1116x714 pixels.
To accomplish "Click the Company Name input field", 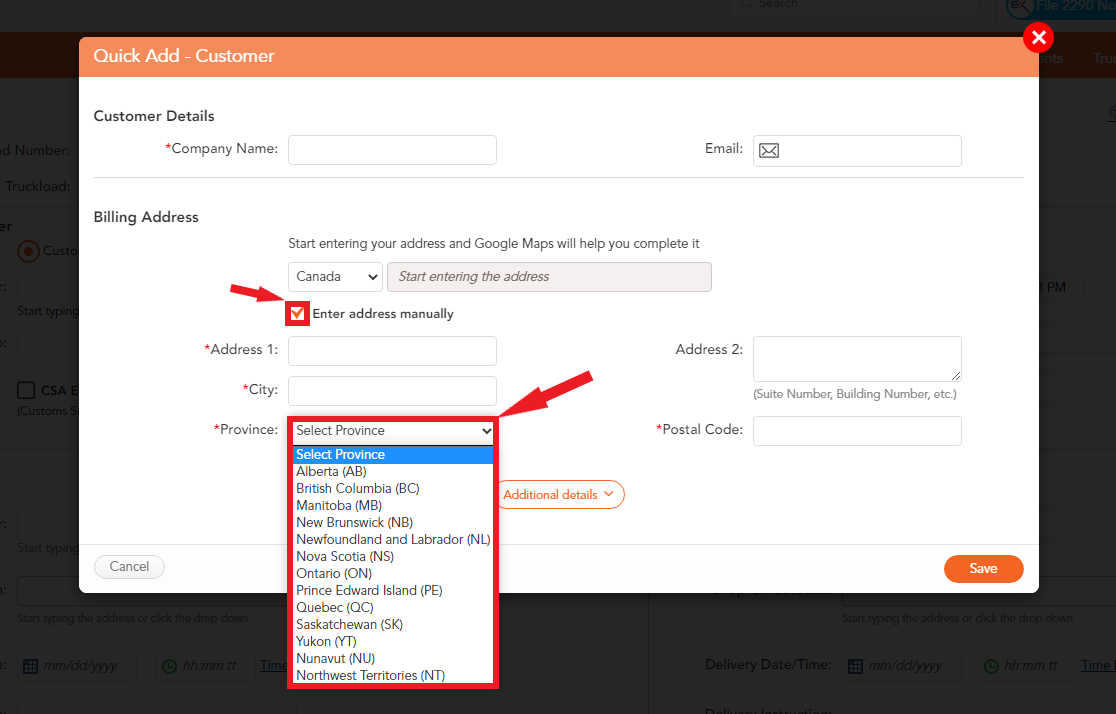I will (x=392, y=150).
